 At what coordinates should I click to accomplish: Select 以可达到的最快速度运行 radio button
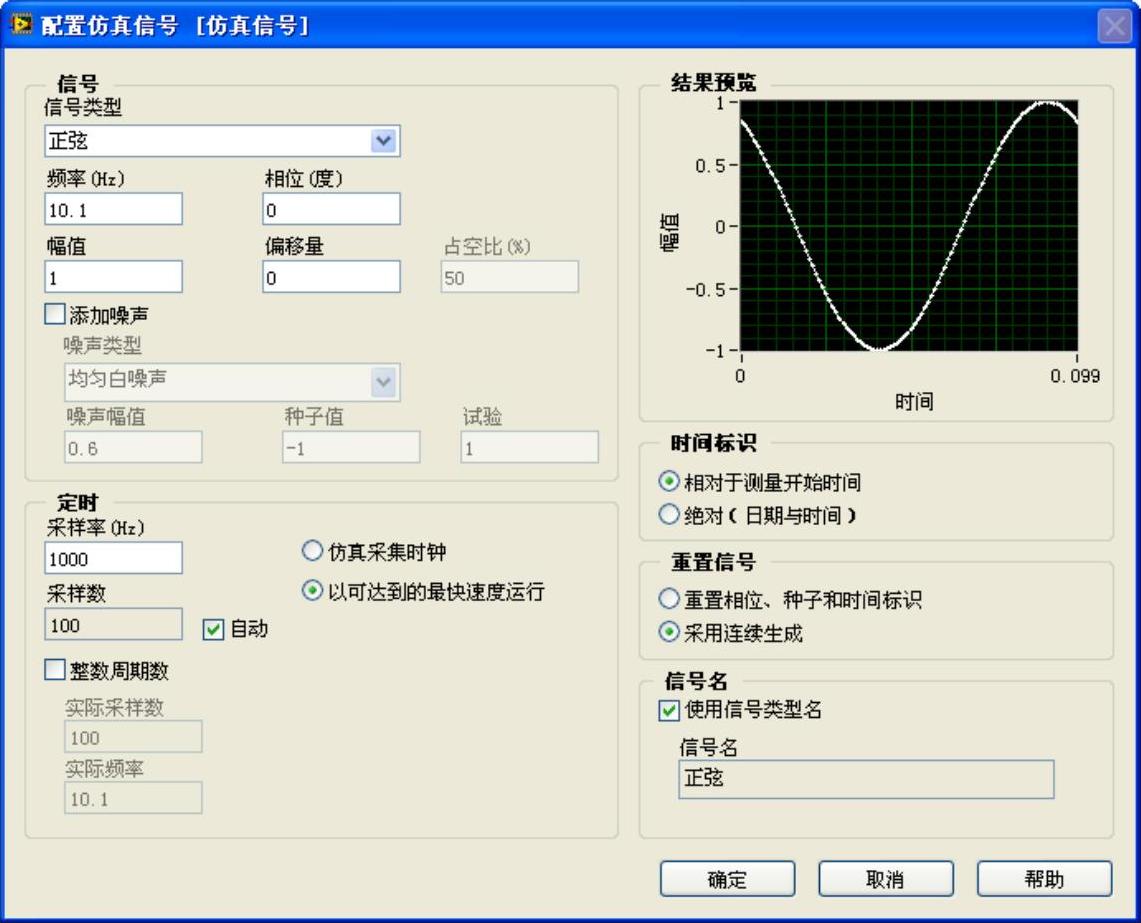point(311,590)
